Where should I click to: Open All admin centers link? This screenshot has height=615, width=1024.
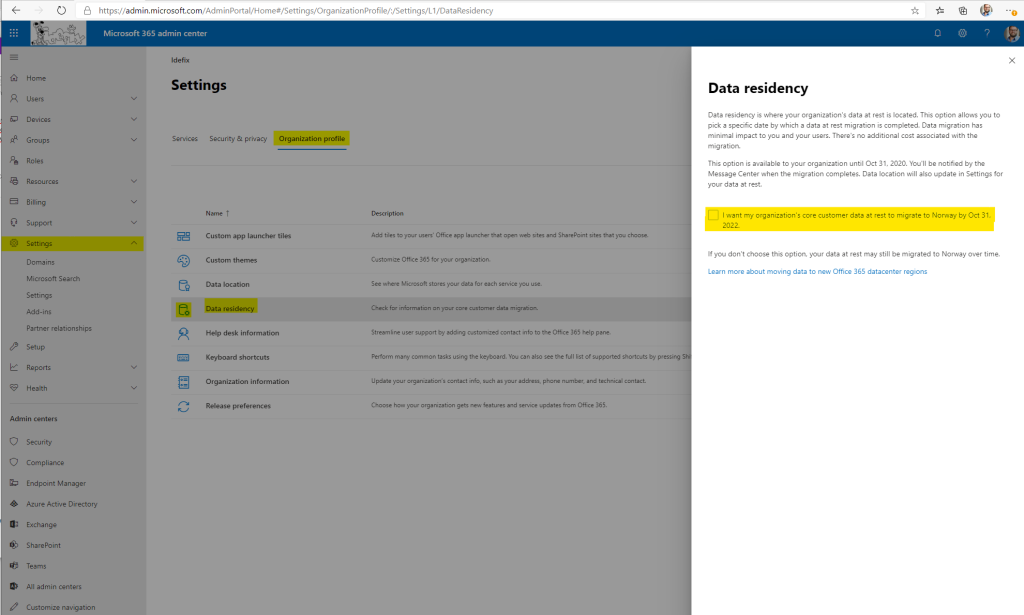coord(54,586)
